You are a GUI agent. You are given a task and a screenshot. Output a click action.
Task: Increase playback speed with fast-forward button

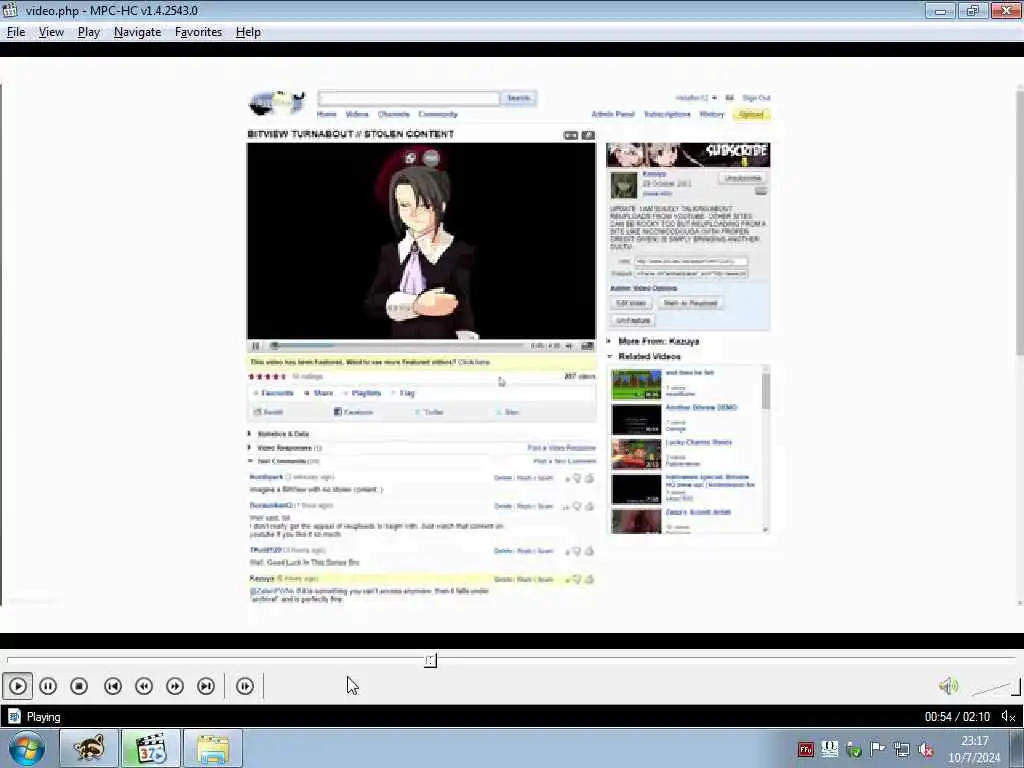tap(175, 686)
